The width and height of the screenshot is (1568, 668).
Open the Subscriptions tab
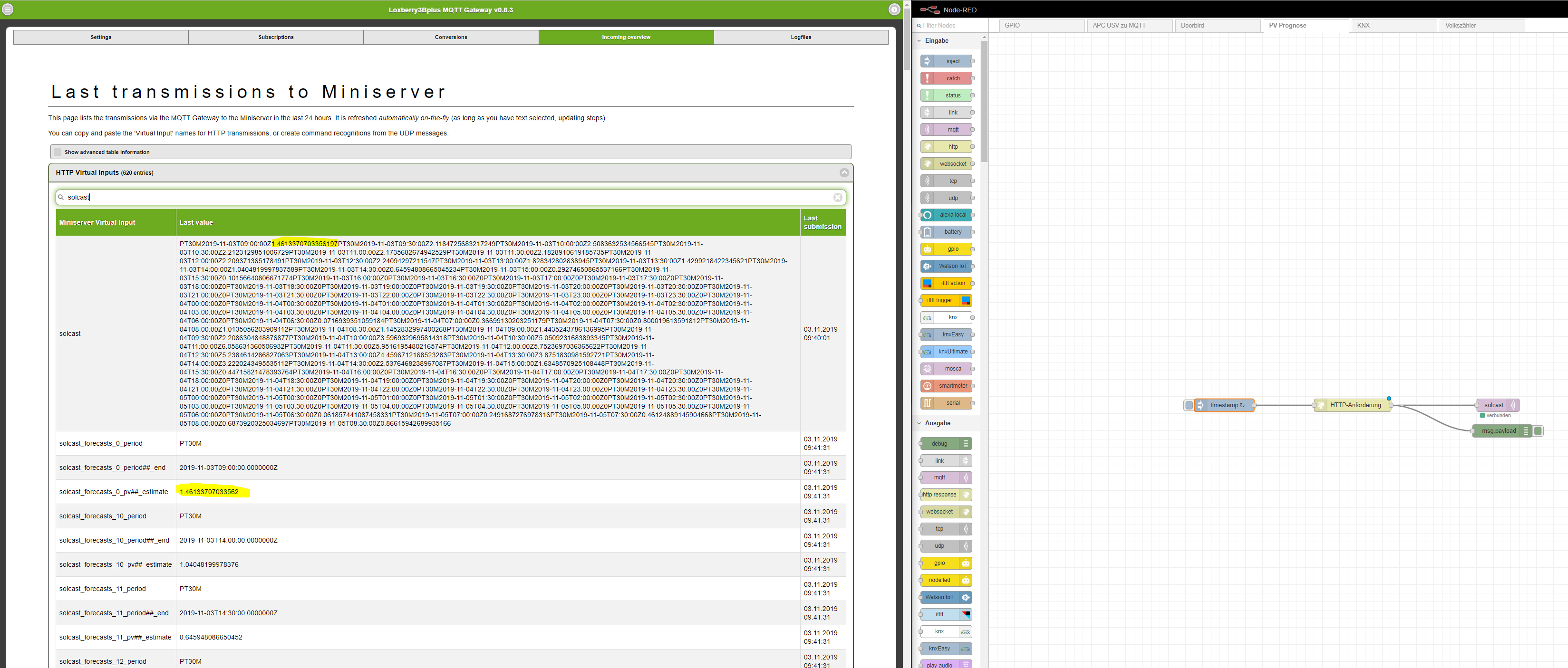[x=276, y=37]
